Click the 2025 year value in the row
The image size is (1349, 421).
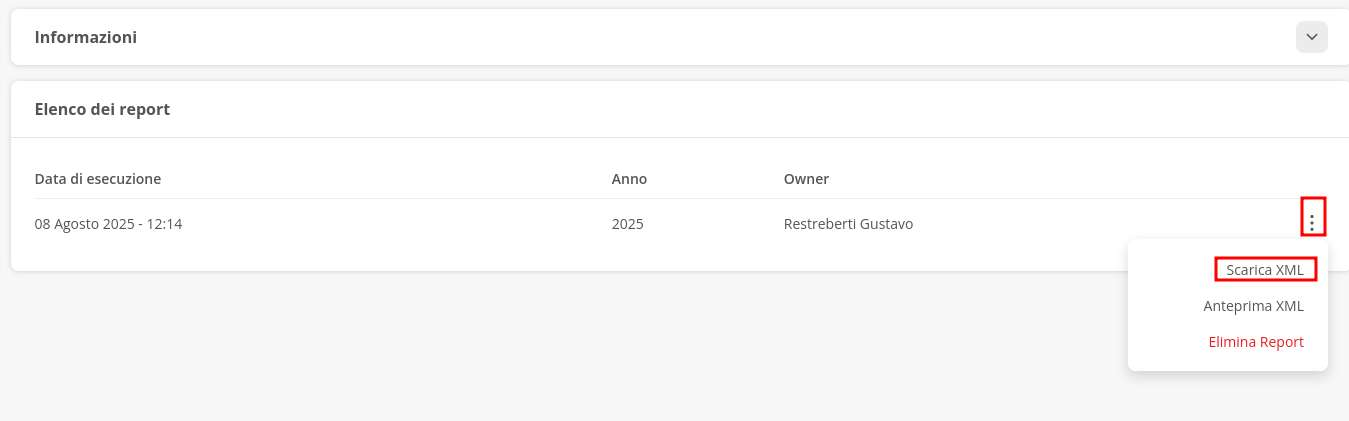[627, 224]
